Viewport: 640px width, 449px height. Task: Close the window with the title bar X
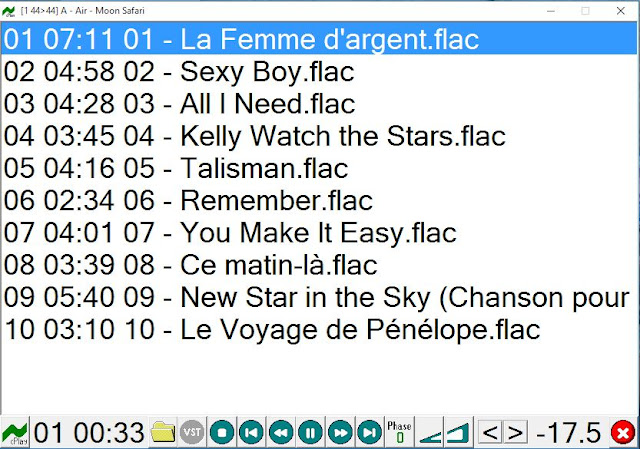click(621, 11)
